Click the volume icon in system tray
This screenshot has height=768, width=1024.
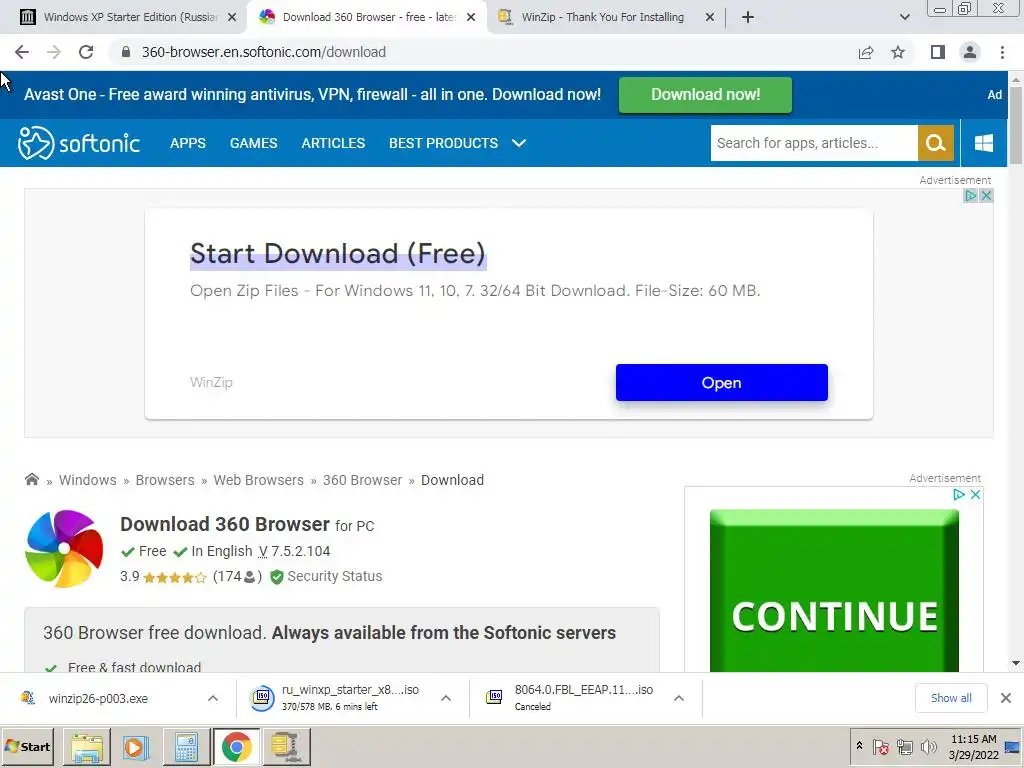click(927, 746)
